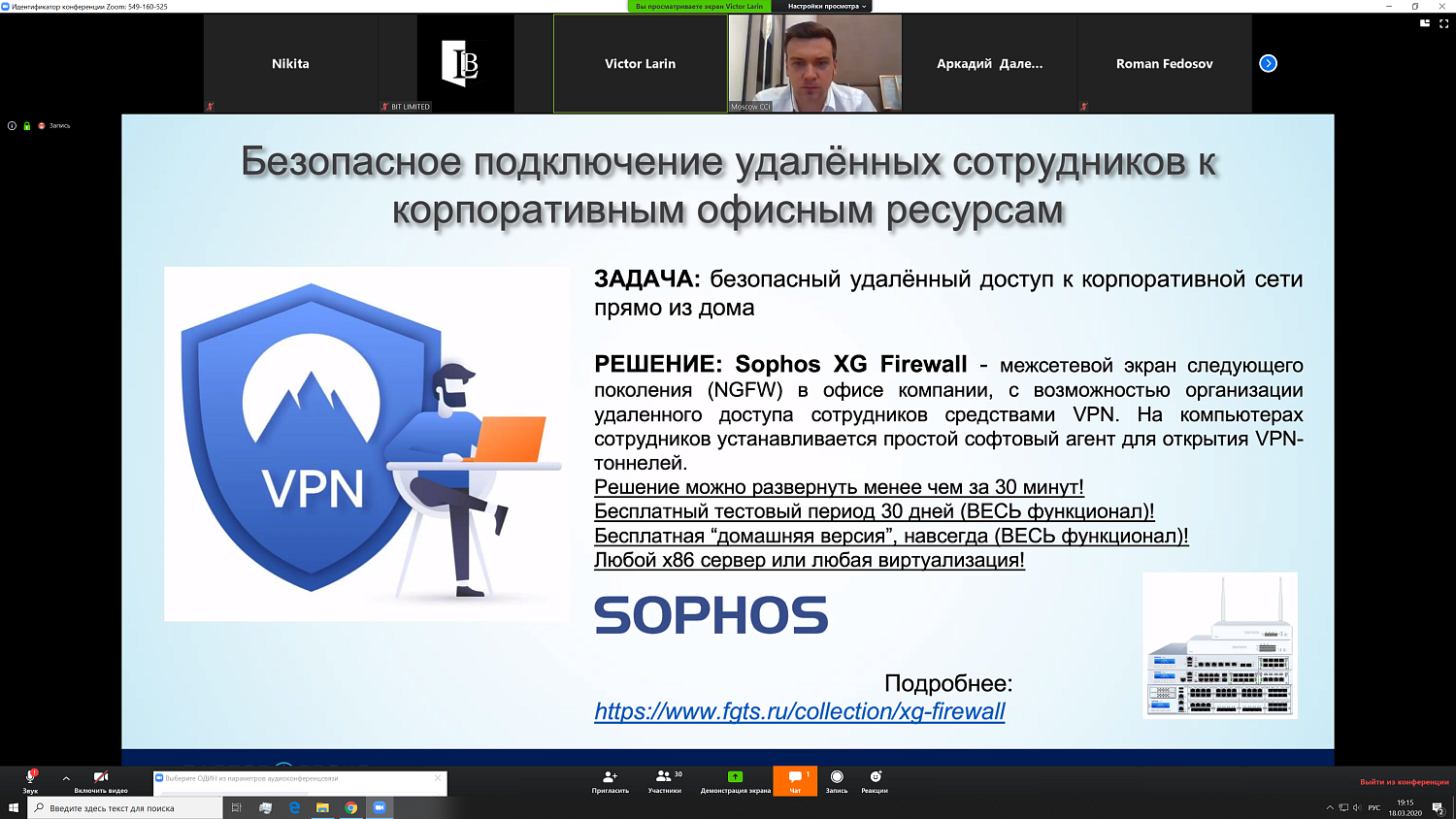Screen dimensions: 1456x819
Task: Open the Участники participants list
Action: point(665,781)
